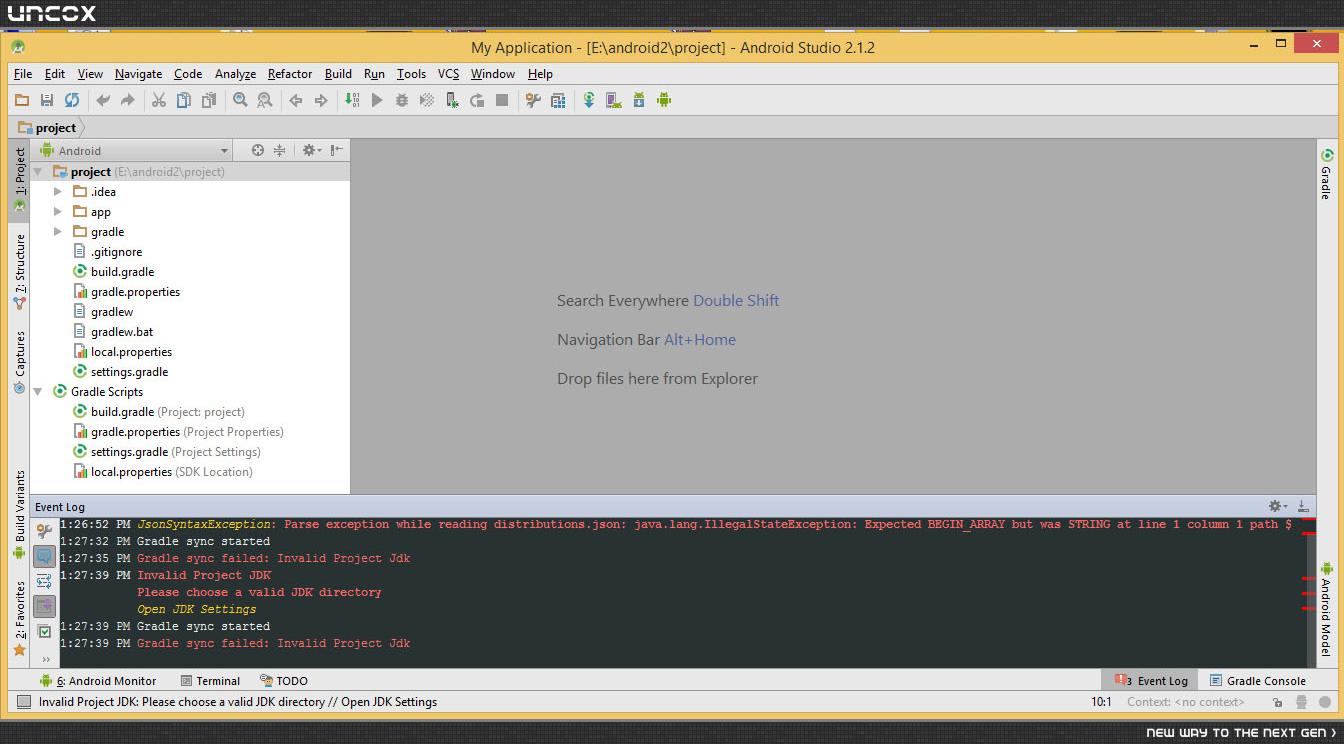This screenshot has width=1344, height=744.
Task: Hide the Event Log panel using its hide icon
Action: click(x=1303, y=506)
